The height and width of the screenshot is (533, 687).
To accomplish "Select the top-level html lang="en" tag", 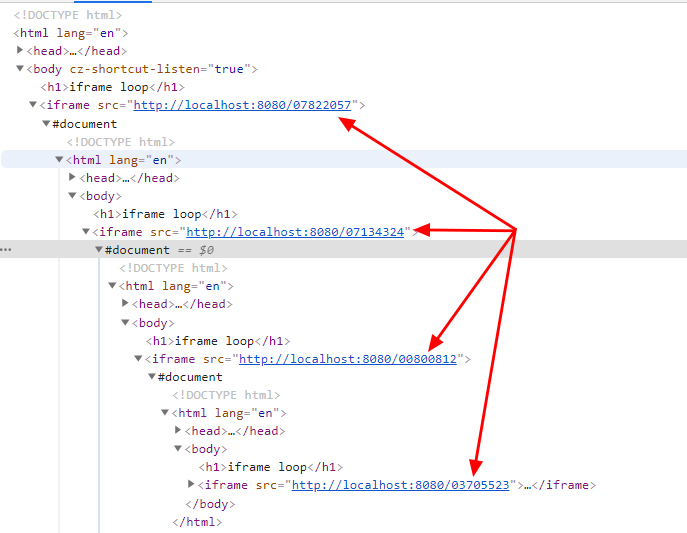I will coord(70,33).
